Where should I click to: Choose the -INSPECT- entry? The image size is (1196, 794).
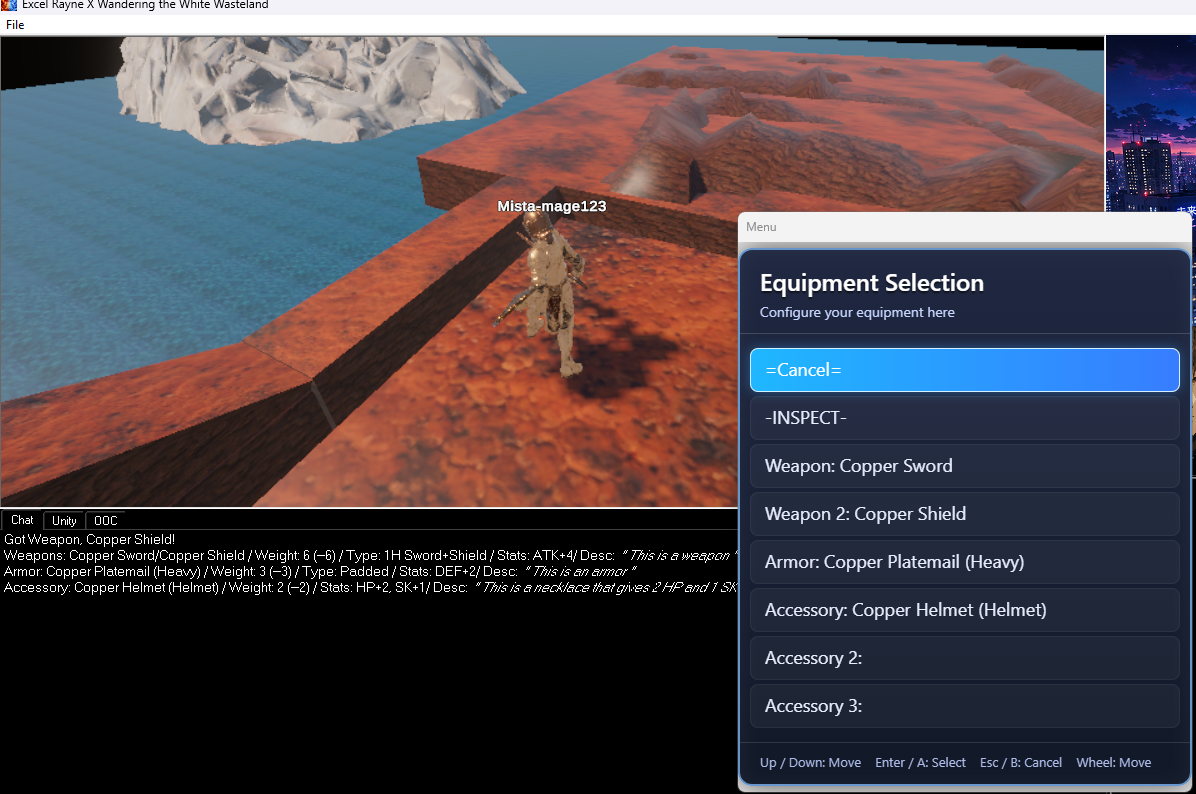pyautogui.click(x=964, y=418)
